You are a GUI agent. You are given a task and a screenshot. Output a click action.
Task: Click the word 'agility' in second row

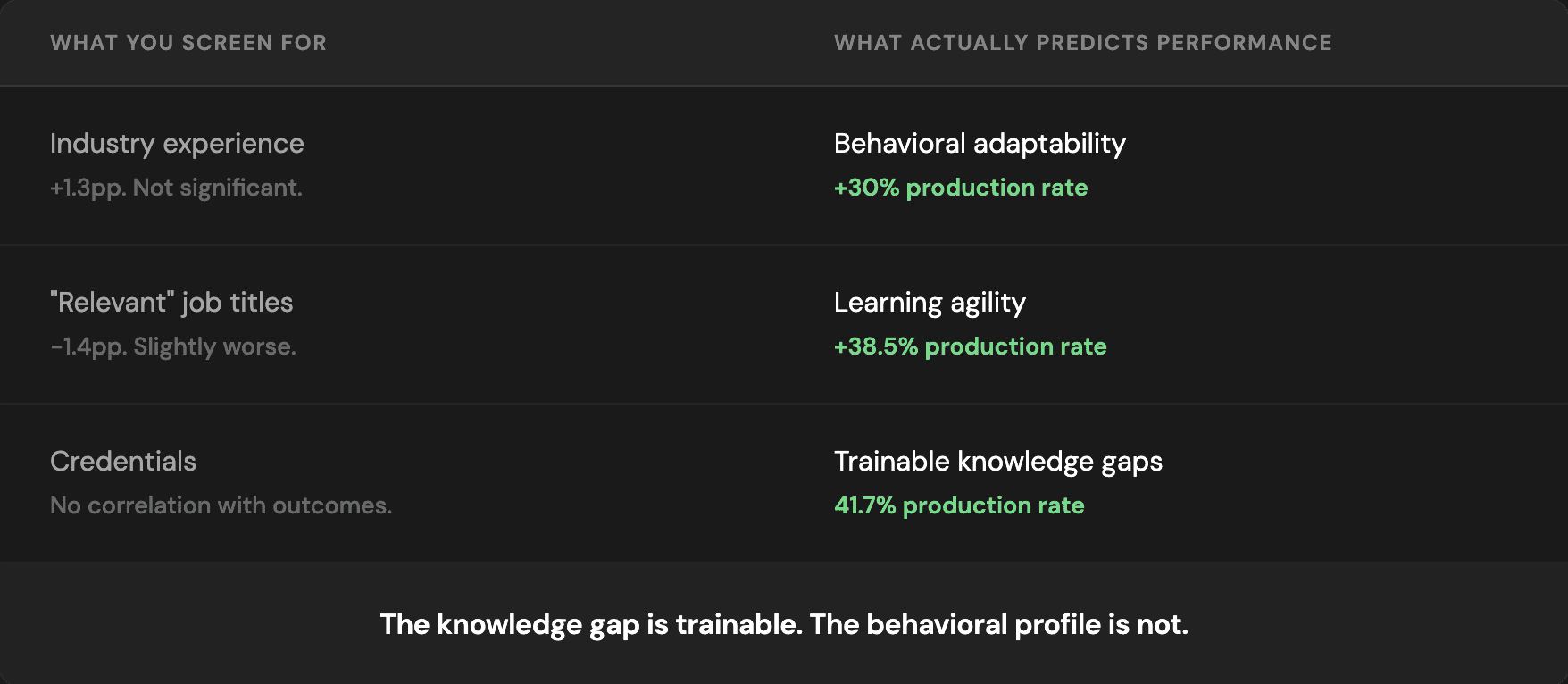click(988, 304)
